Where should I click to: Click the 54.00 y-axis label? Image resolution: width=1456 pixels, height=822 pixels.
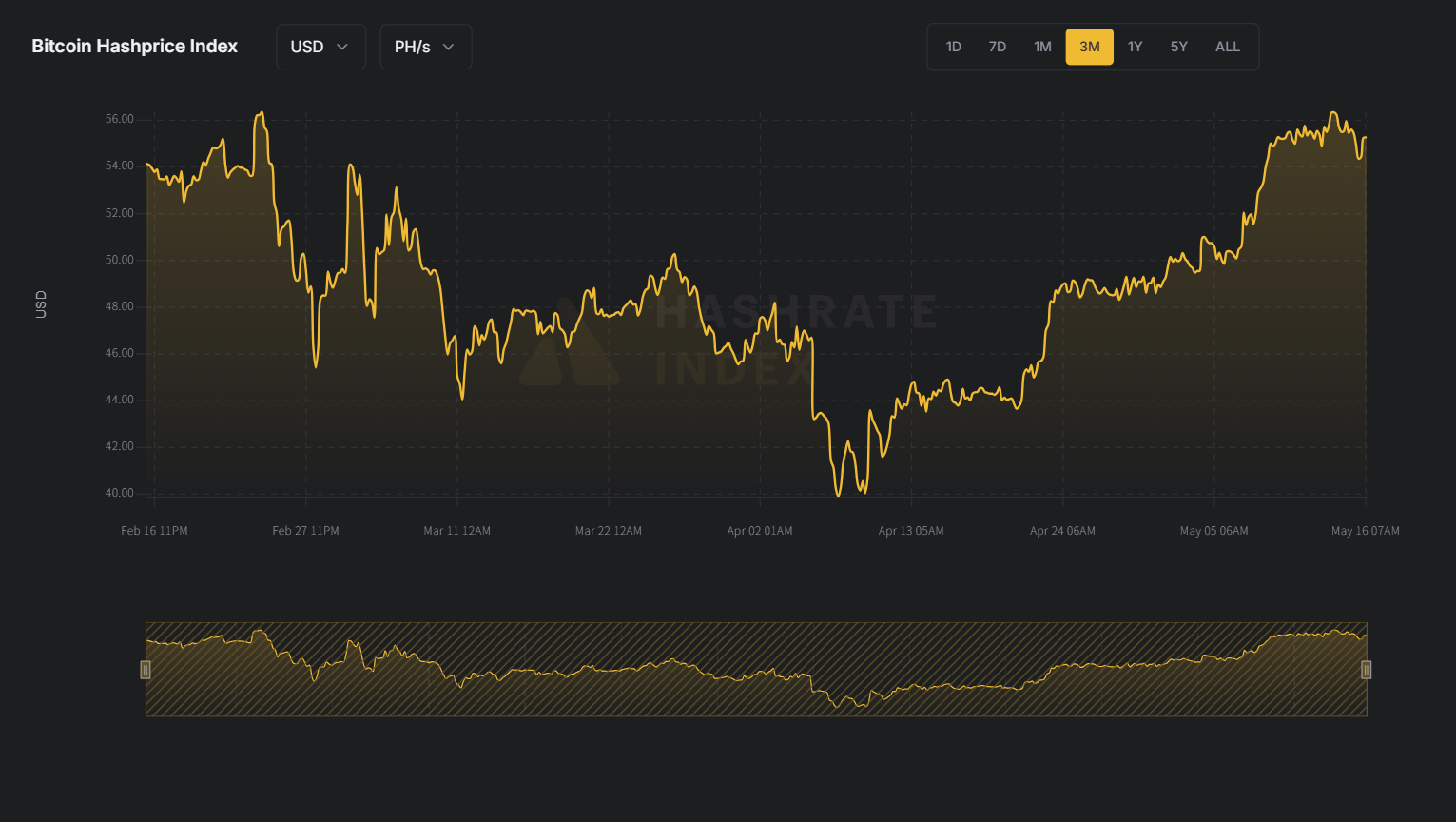120,166
